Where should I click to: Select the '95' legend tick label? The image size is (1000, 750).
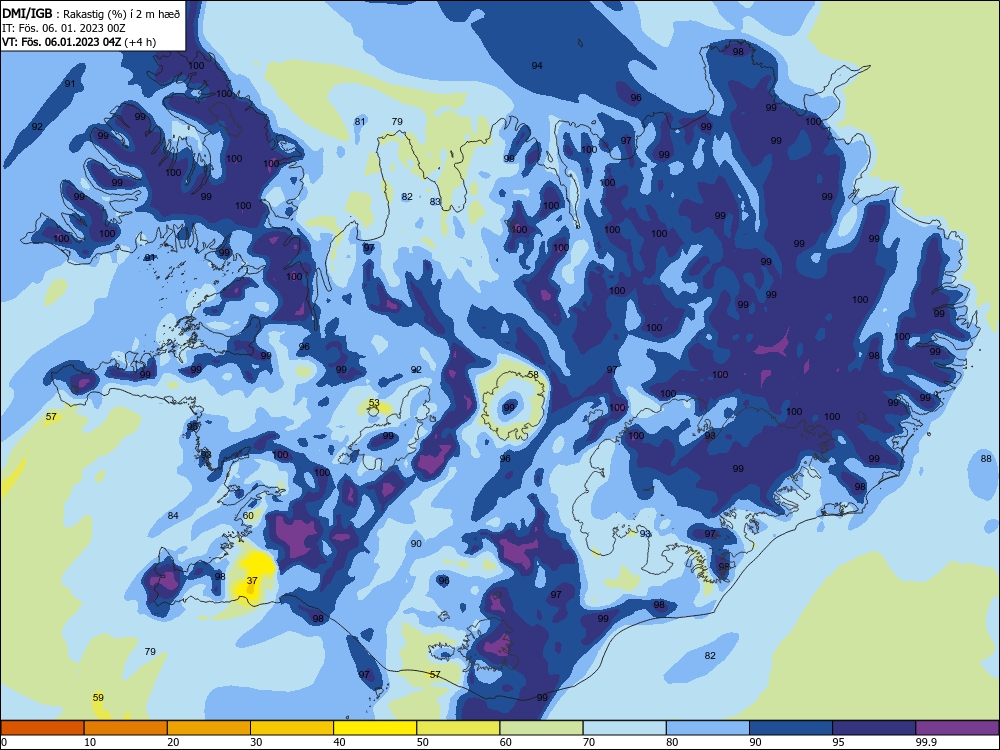(x=839, y=742)
